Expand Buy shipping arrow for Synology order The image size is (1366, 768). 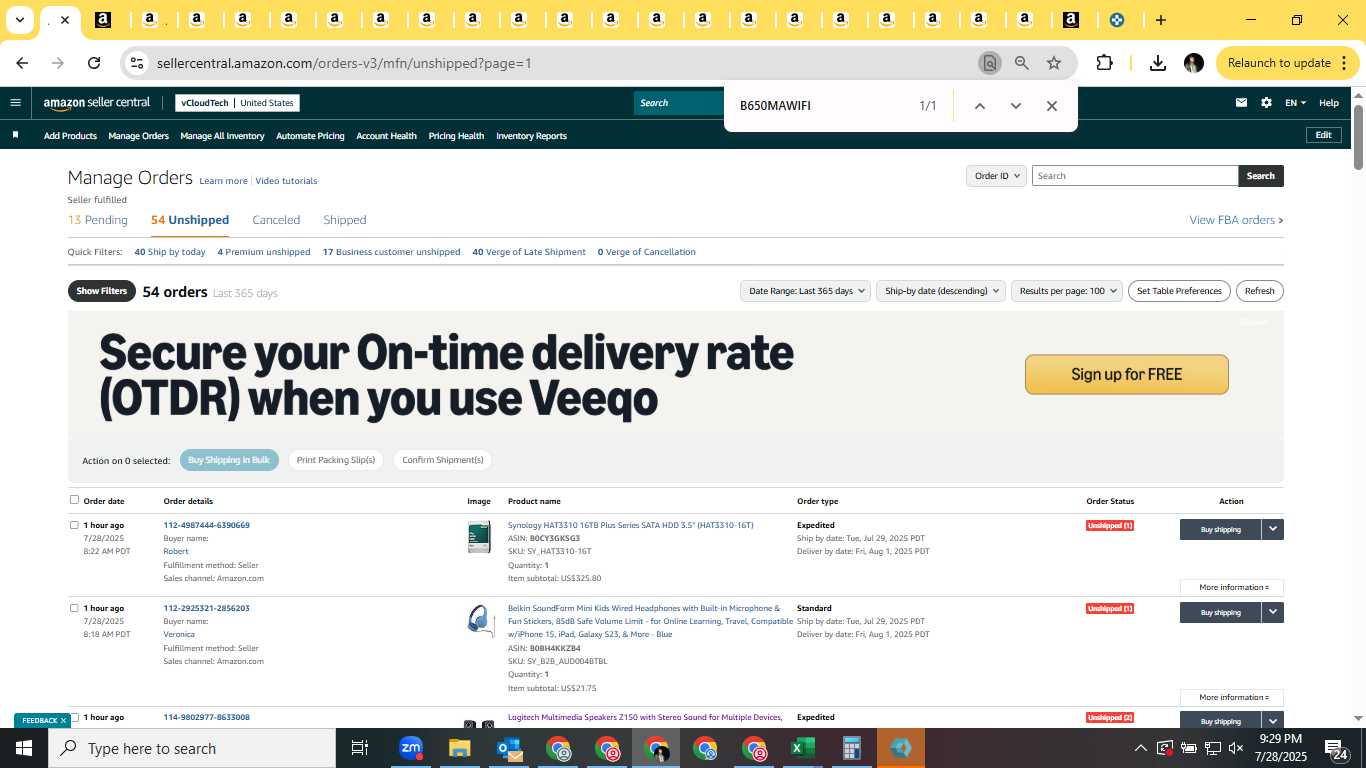click(1272, 529)
